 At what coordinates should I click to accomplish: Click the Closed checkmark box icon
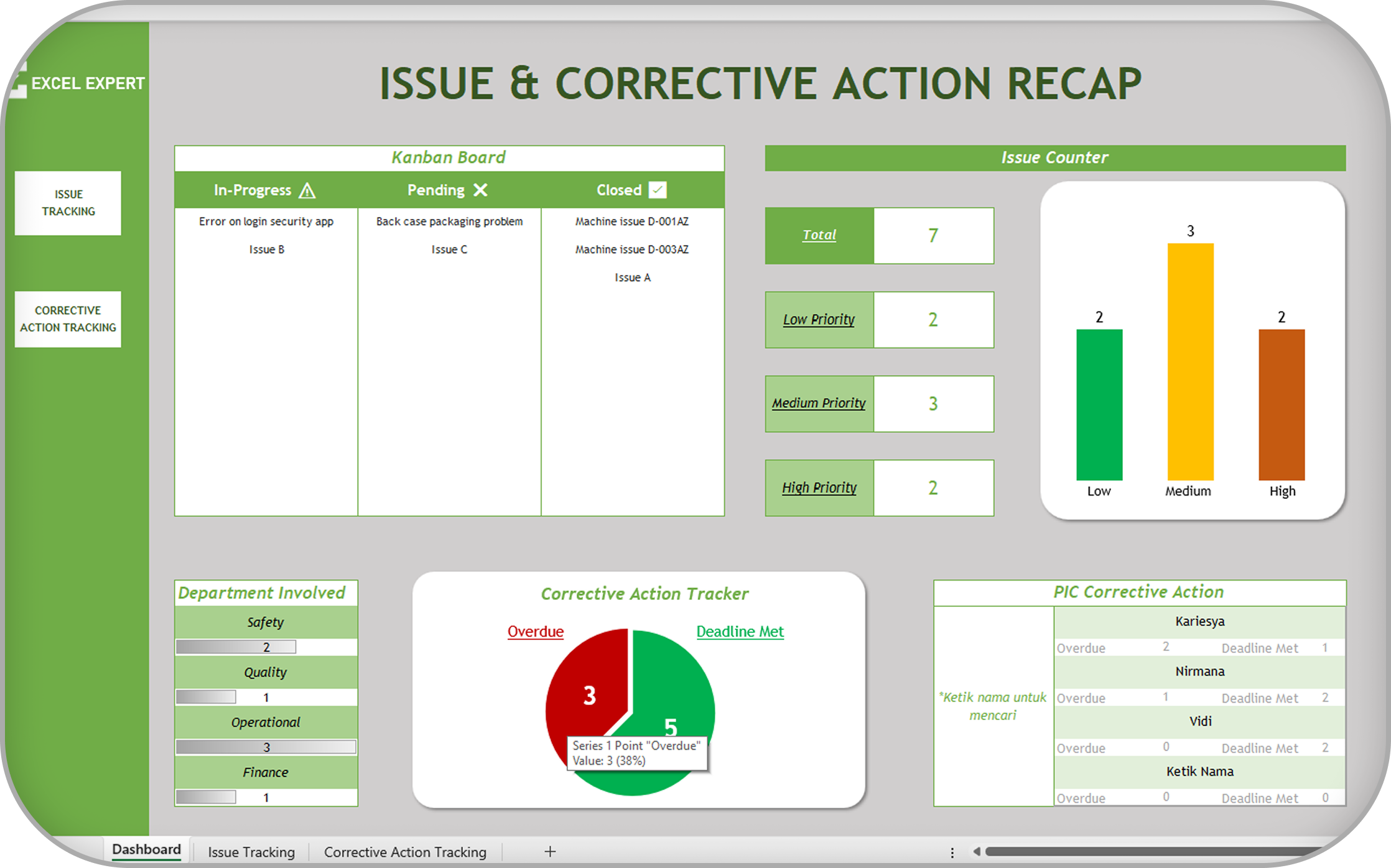pos(658,190)
